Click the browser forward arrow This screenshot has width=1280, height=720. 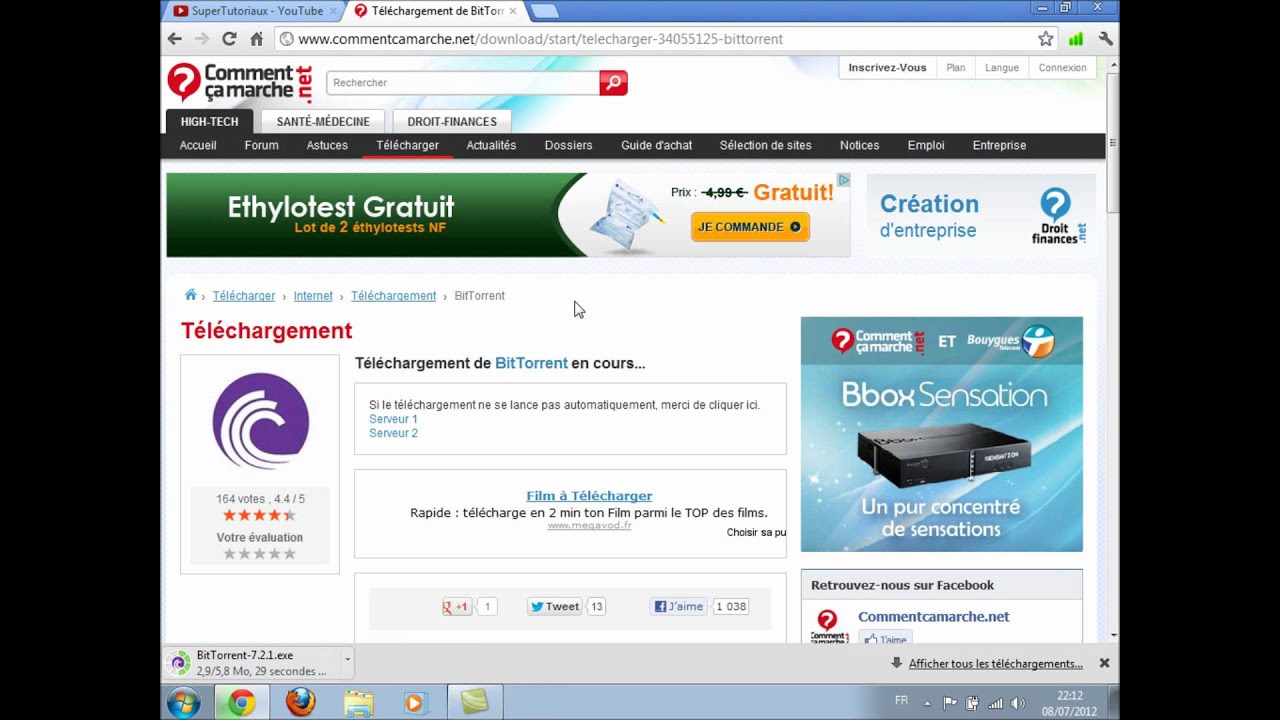tap(202, 39)
